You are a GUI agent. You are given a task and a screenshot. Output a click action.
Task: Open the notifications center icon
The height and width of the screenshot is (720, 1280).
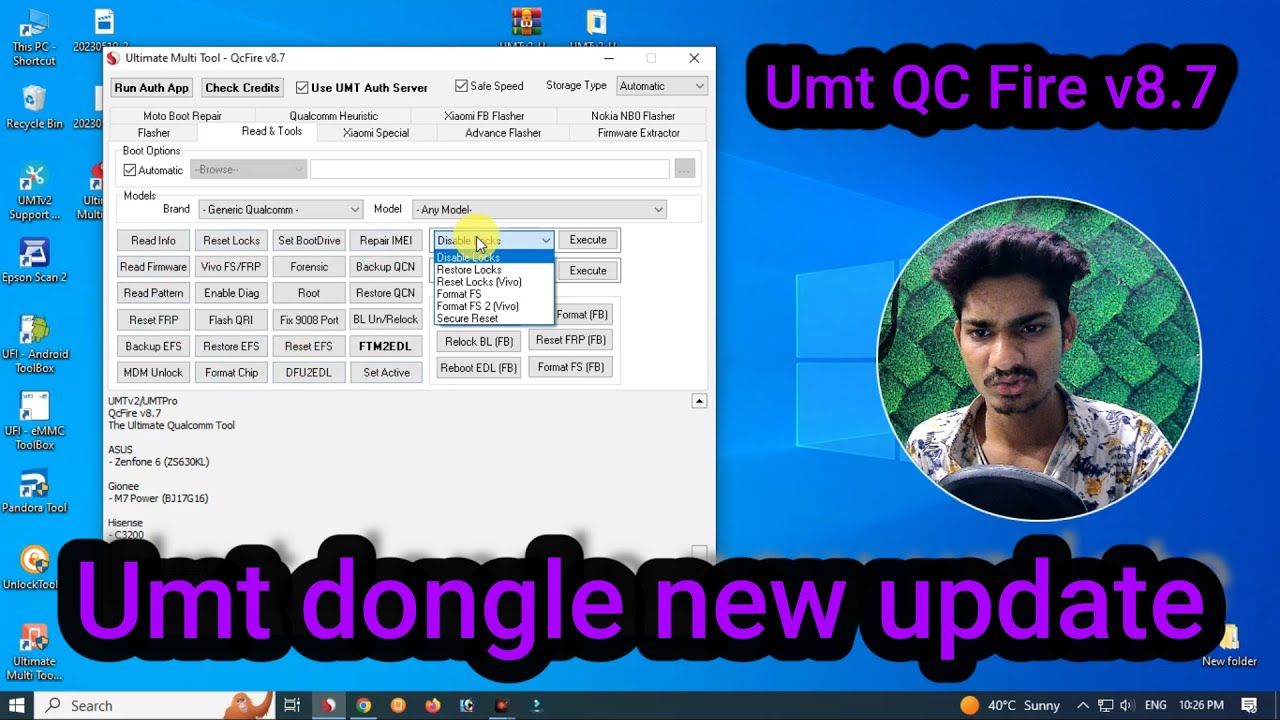point(1249,705)
